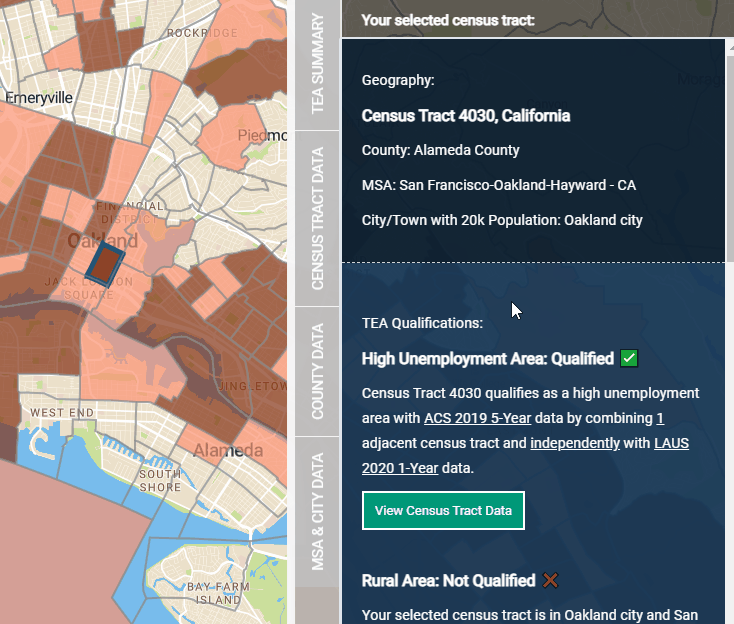Click the ROCKRIDGE neighborhood label
Screen dimensions: 734x624
[202, 33]
